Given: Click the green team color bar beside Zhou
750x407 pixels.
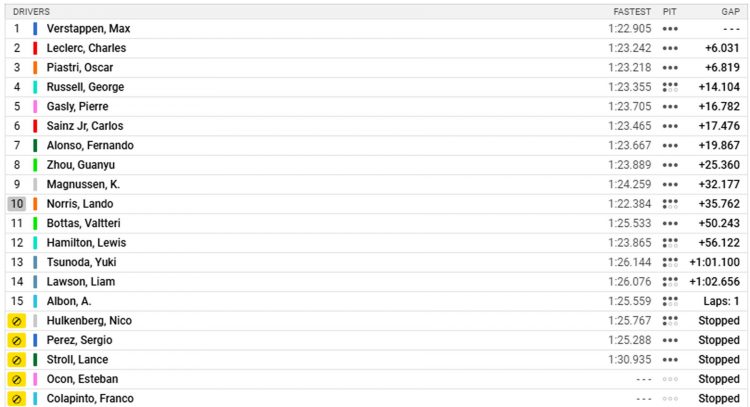Looking at the screenshot, I should tap(35, 165).
